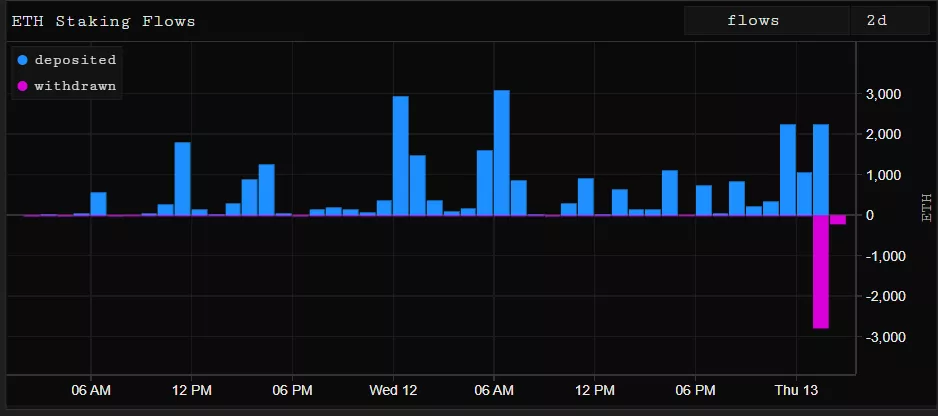This screenshot has width=938, height=416.
Task: Click the tall blue bar at Wed 12
Action: [x=400, y=155]
